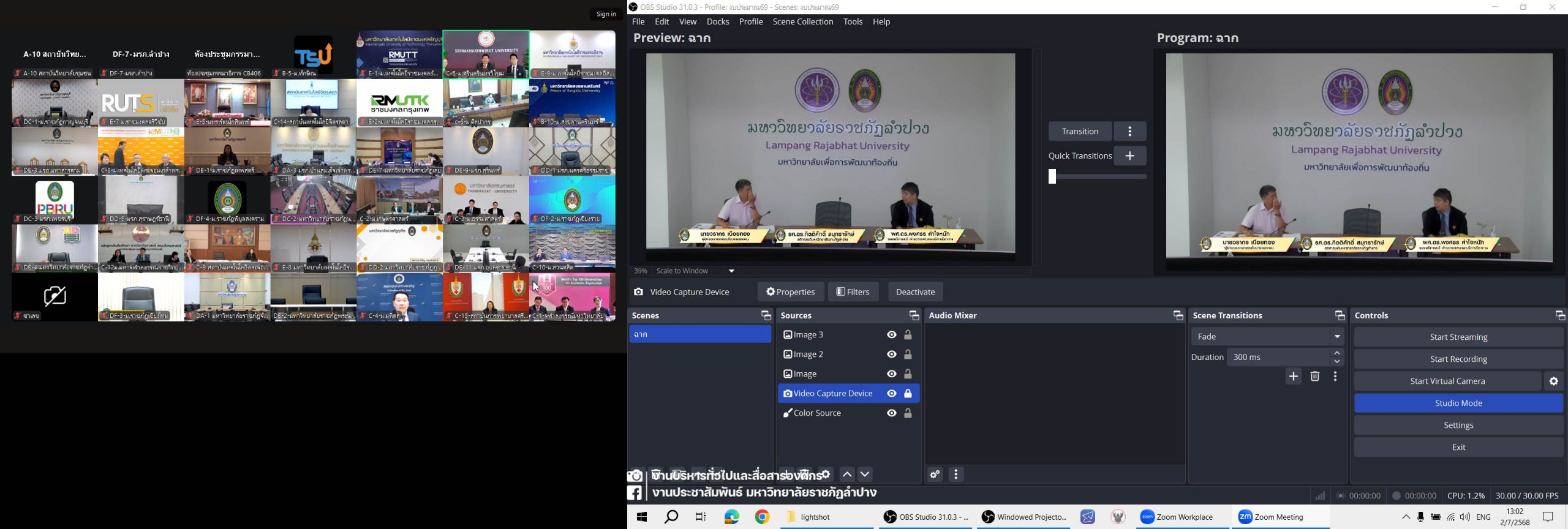
Task: Select the ฉาก scene in Scenes list
Action: point(700,334)
